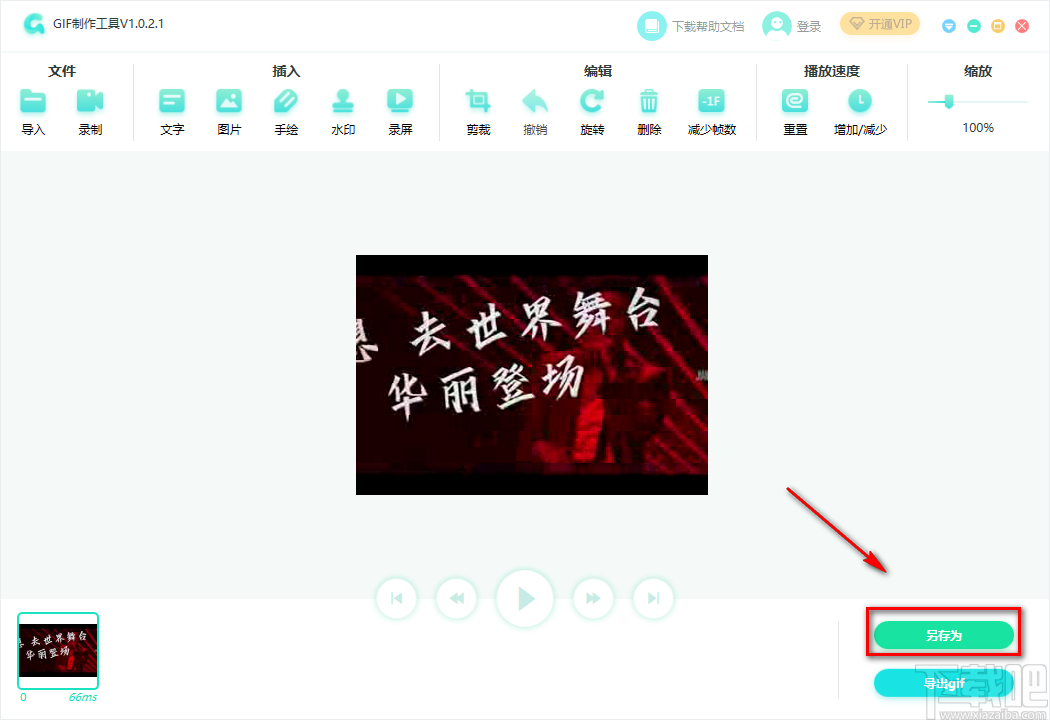This screenshot has width=1050, height=720.
Task: Export the animation via 导出gif
Action: coord(943,682)
